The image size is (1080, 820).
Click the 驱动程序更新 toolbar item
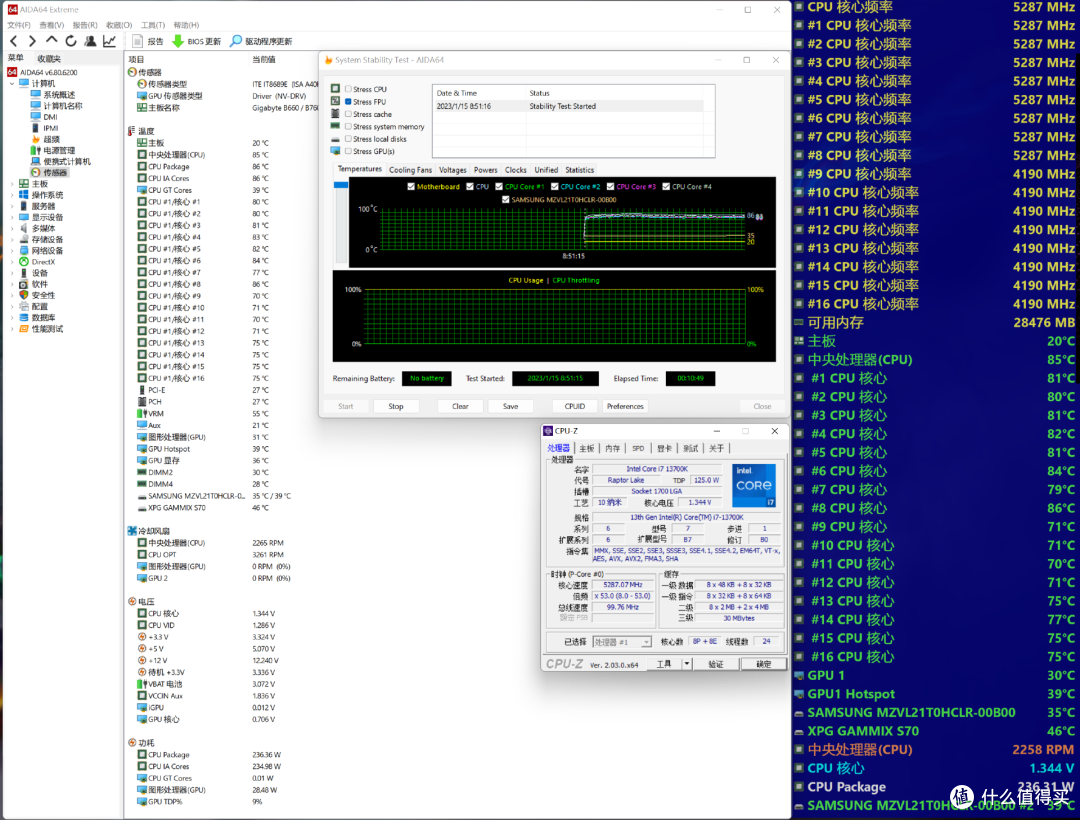tap(261, 41)
